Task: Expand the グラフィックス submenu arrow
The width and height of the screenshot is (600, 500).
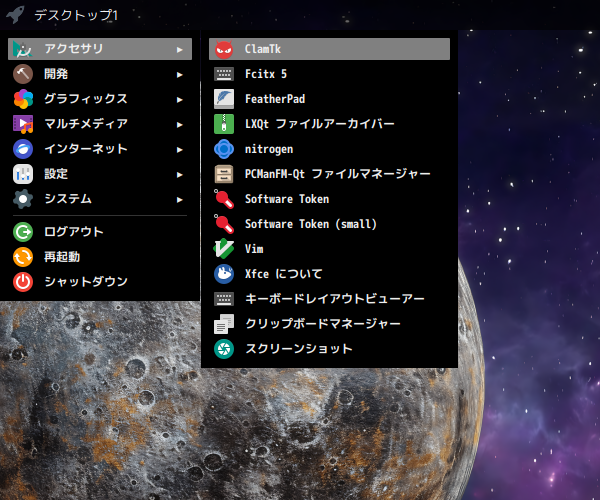Action: coord(179,99)
